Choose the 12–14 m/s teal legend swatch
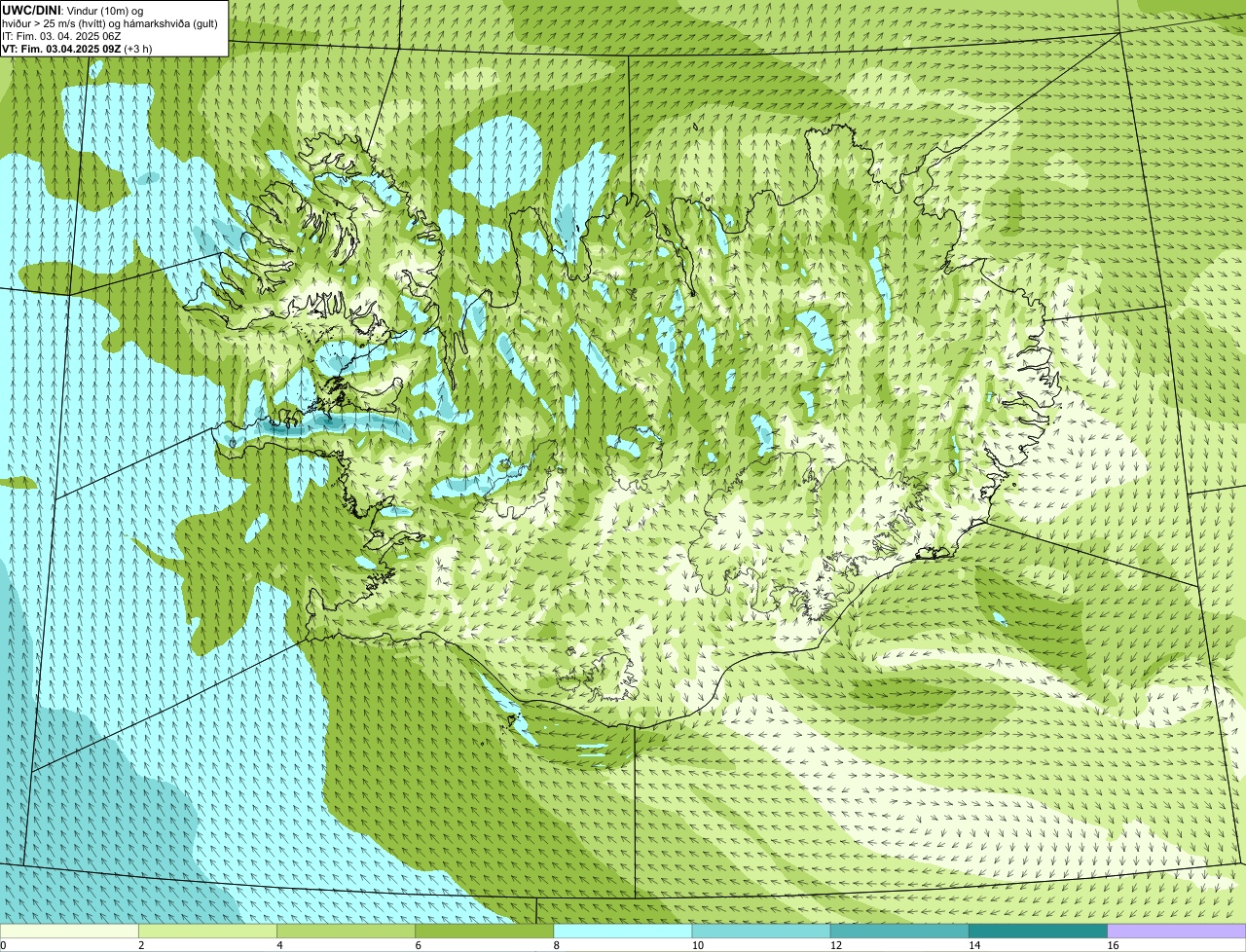 click(x=899, y=932)
